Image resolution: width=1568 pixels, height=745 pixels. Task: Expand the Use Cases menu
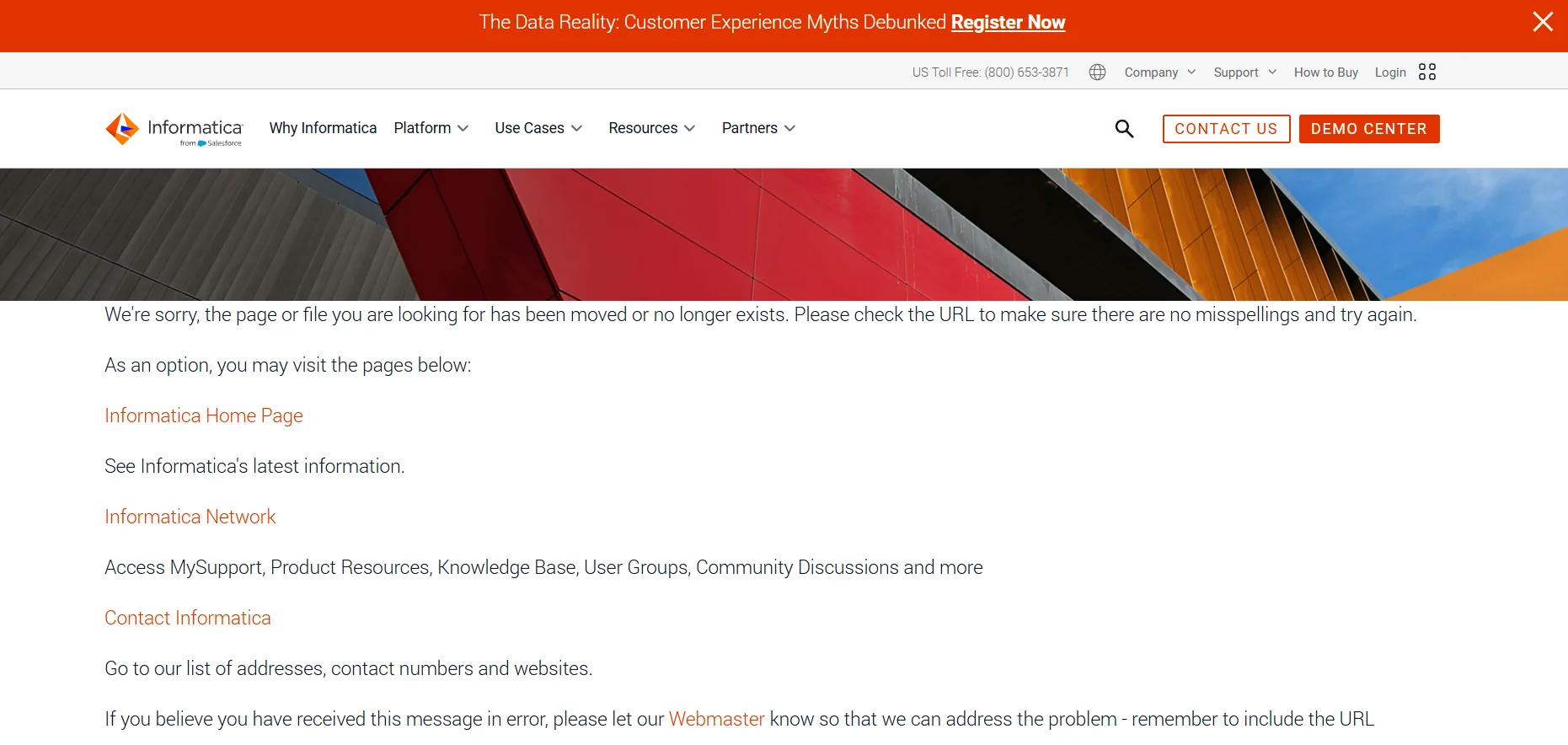538,128
